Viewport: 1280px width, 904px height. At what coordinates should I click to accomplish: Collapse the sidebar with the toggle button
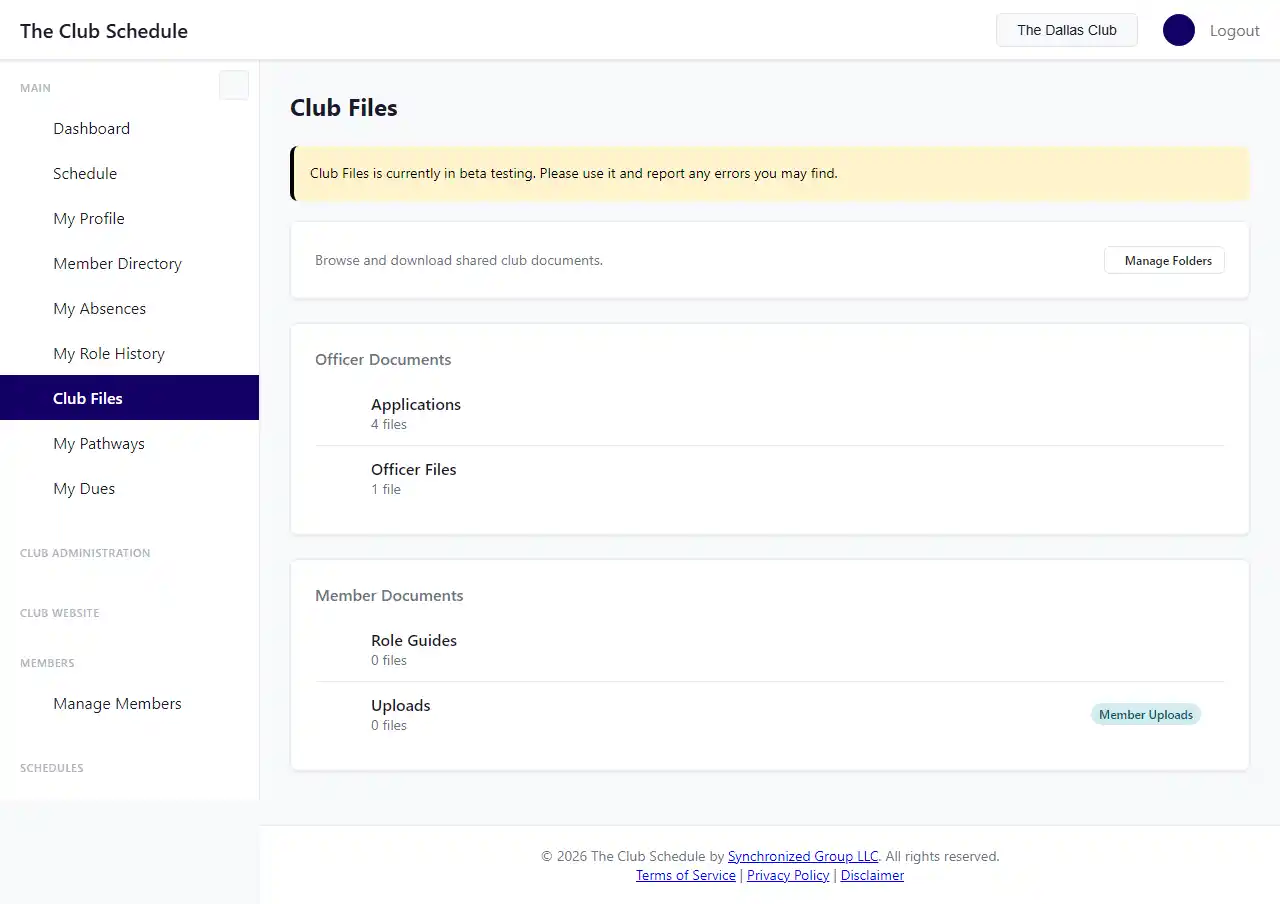click(x=234, y=85)
